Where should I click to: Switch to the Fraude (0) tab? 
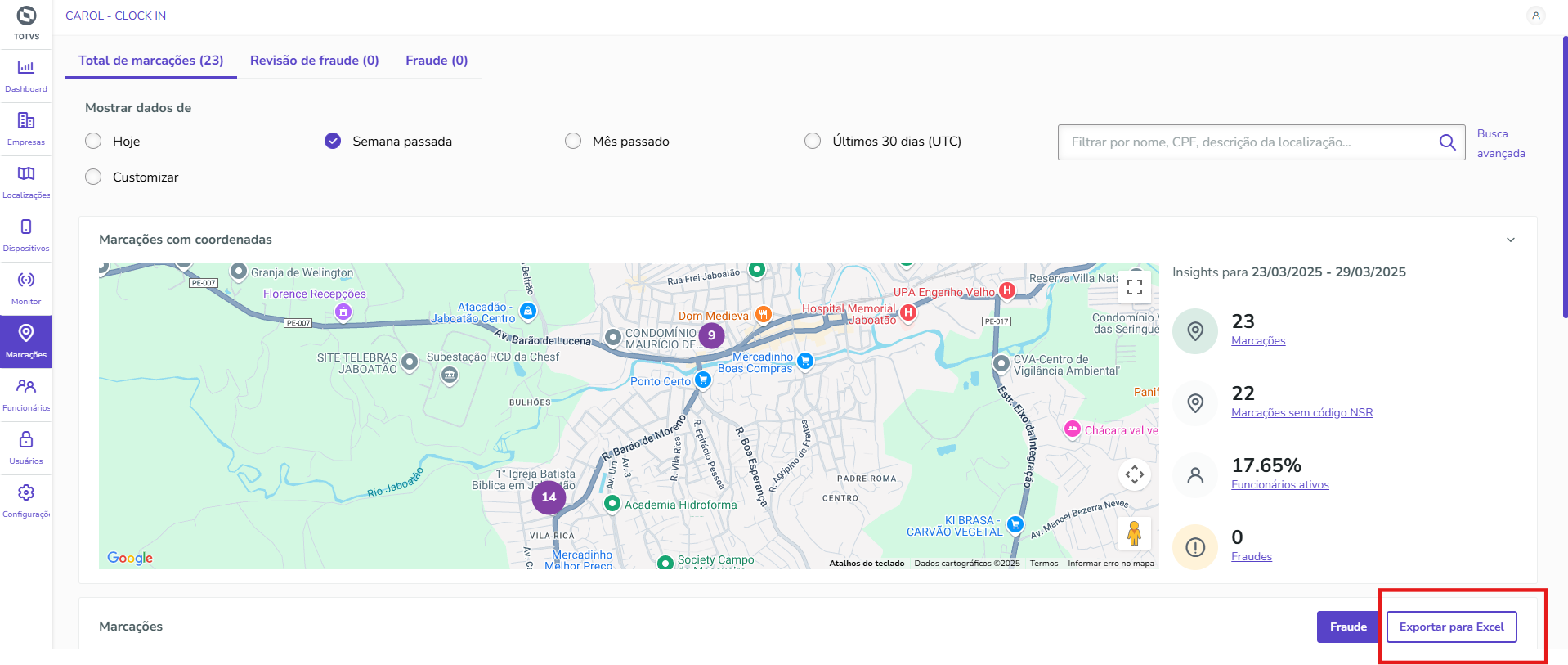coord(437,61)
